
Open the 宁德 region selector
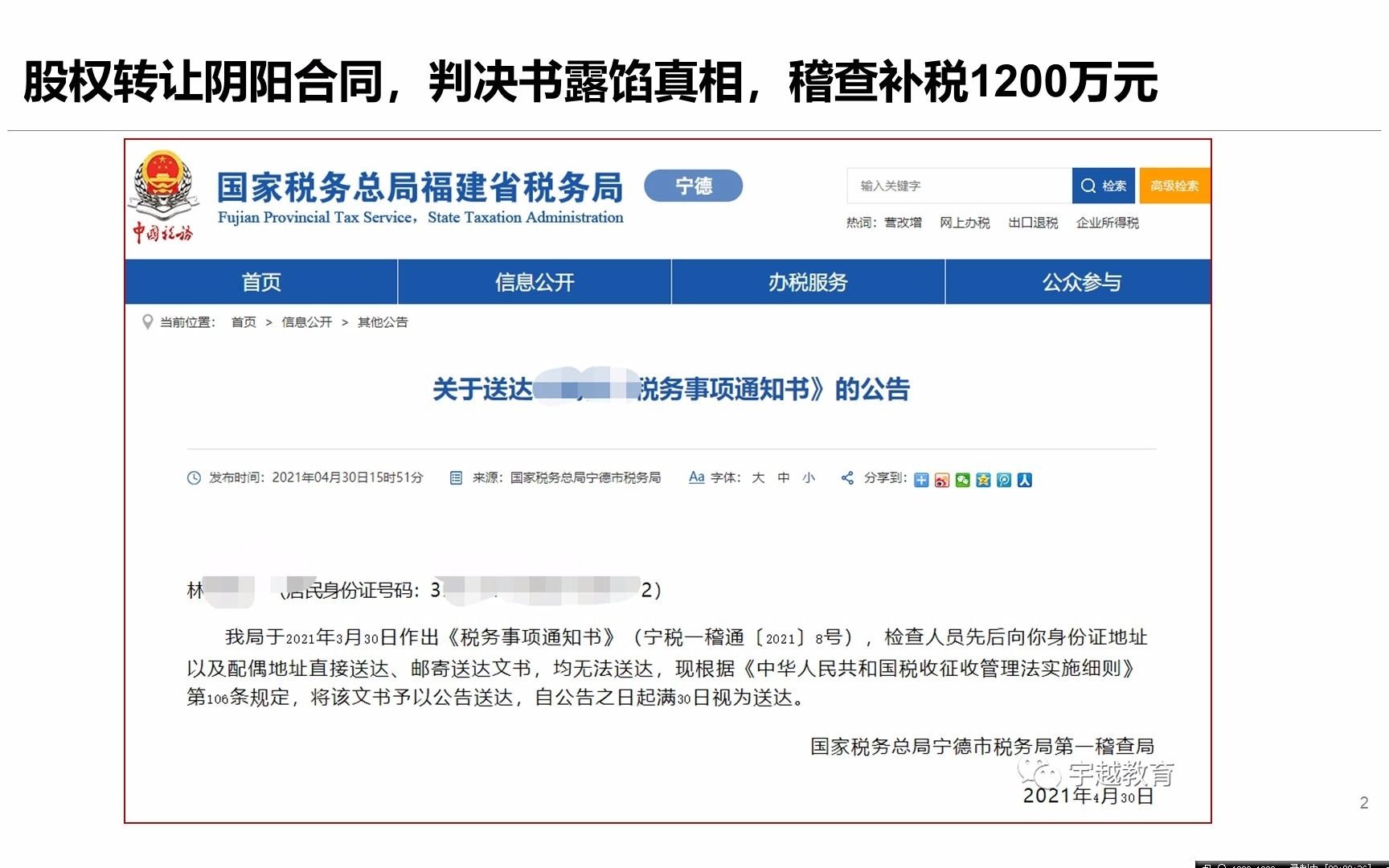point(693,186)
